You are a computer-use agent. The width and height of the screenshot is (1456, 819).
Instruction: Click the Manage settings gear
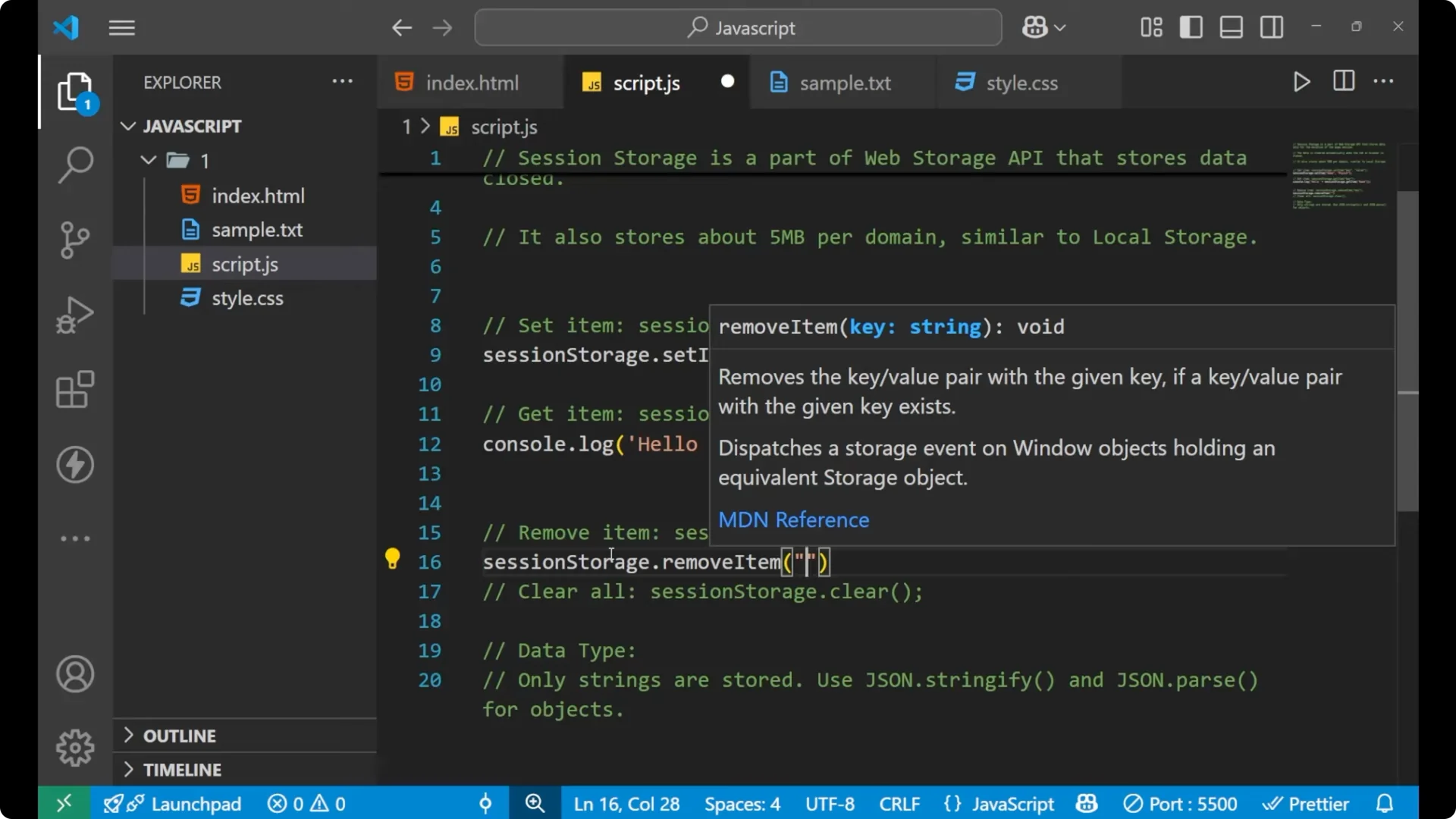pyautogui.click(x=74, y=747)
